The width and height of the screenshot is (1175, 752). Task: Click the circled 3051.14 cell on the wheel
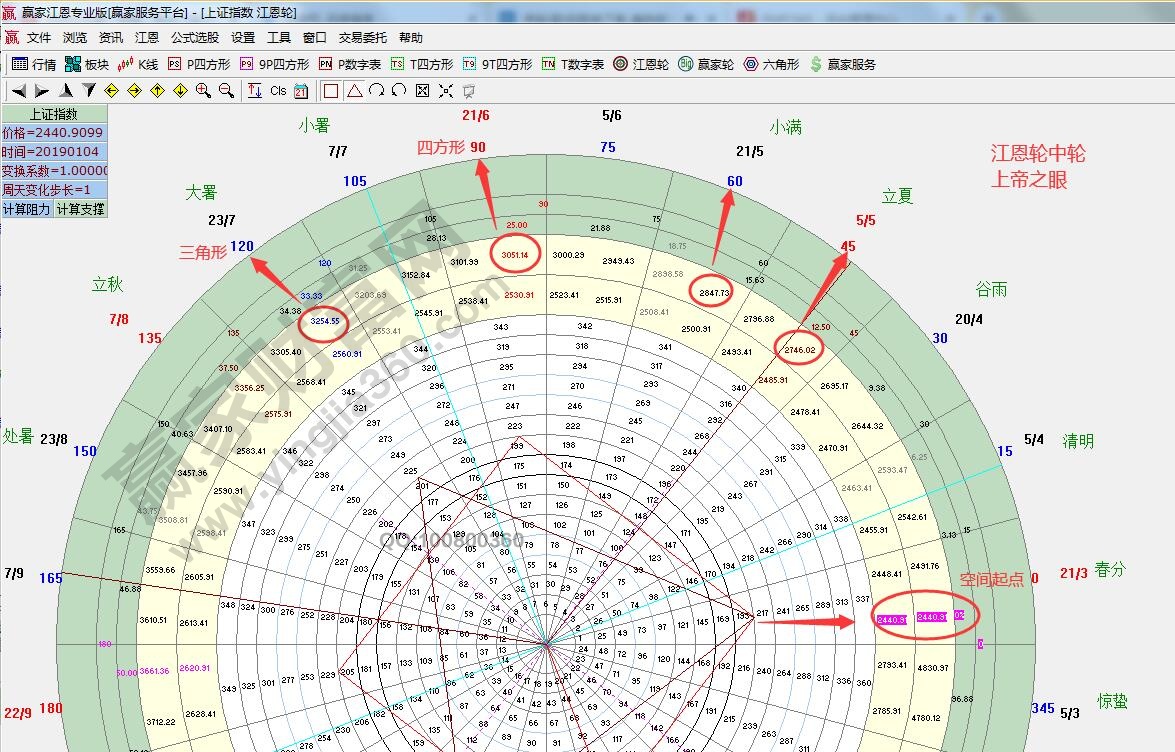517,254
